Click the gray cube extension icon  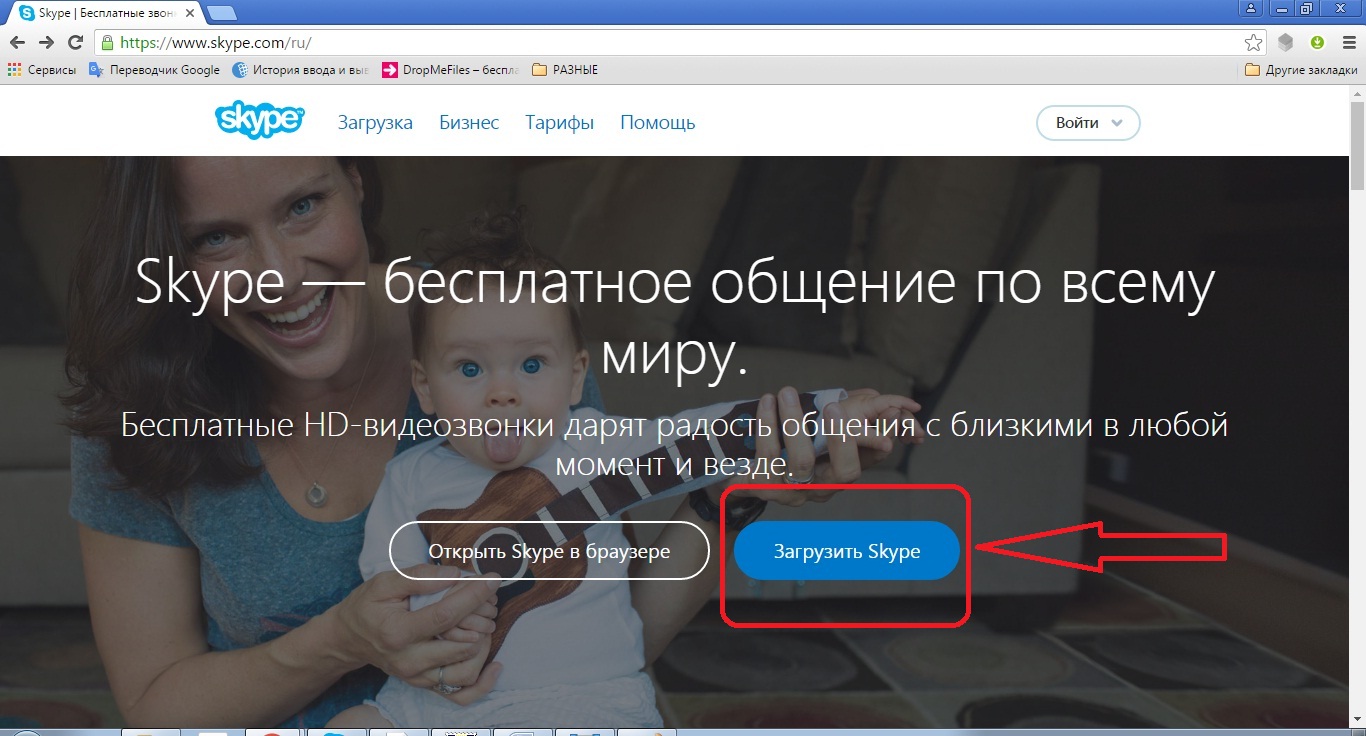click(1287, 43)
